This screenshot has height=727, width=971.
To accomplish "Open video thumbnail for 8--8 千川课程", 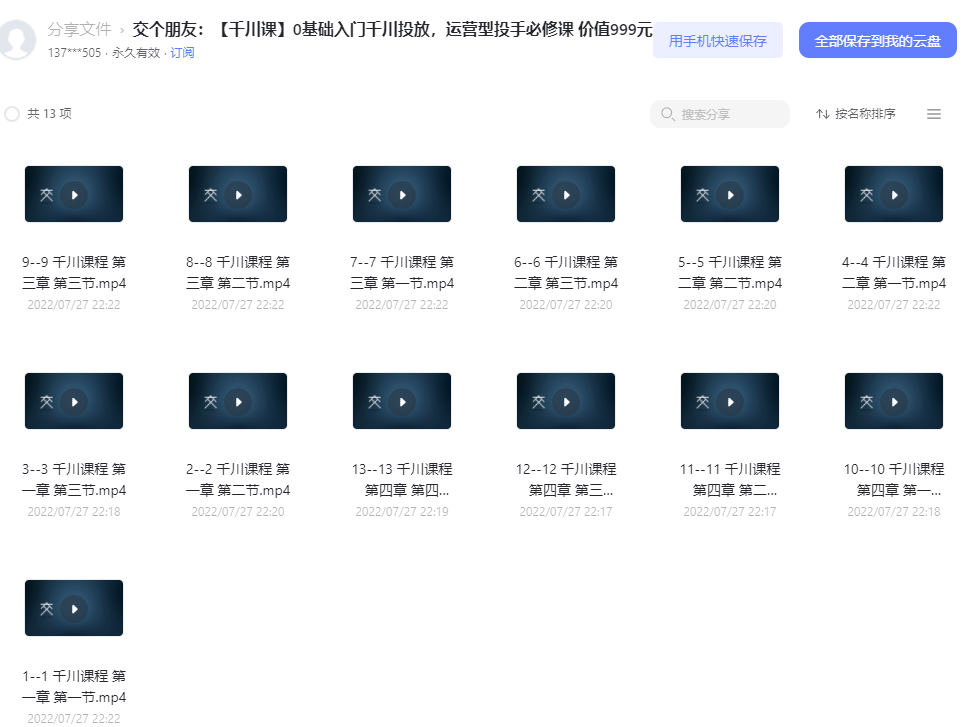I will pyautogui.click(x=238, y=194).
